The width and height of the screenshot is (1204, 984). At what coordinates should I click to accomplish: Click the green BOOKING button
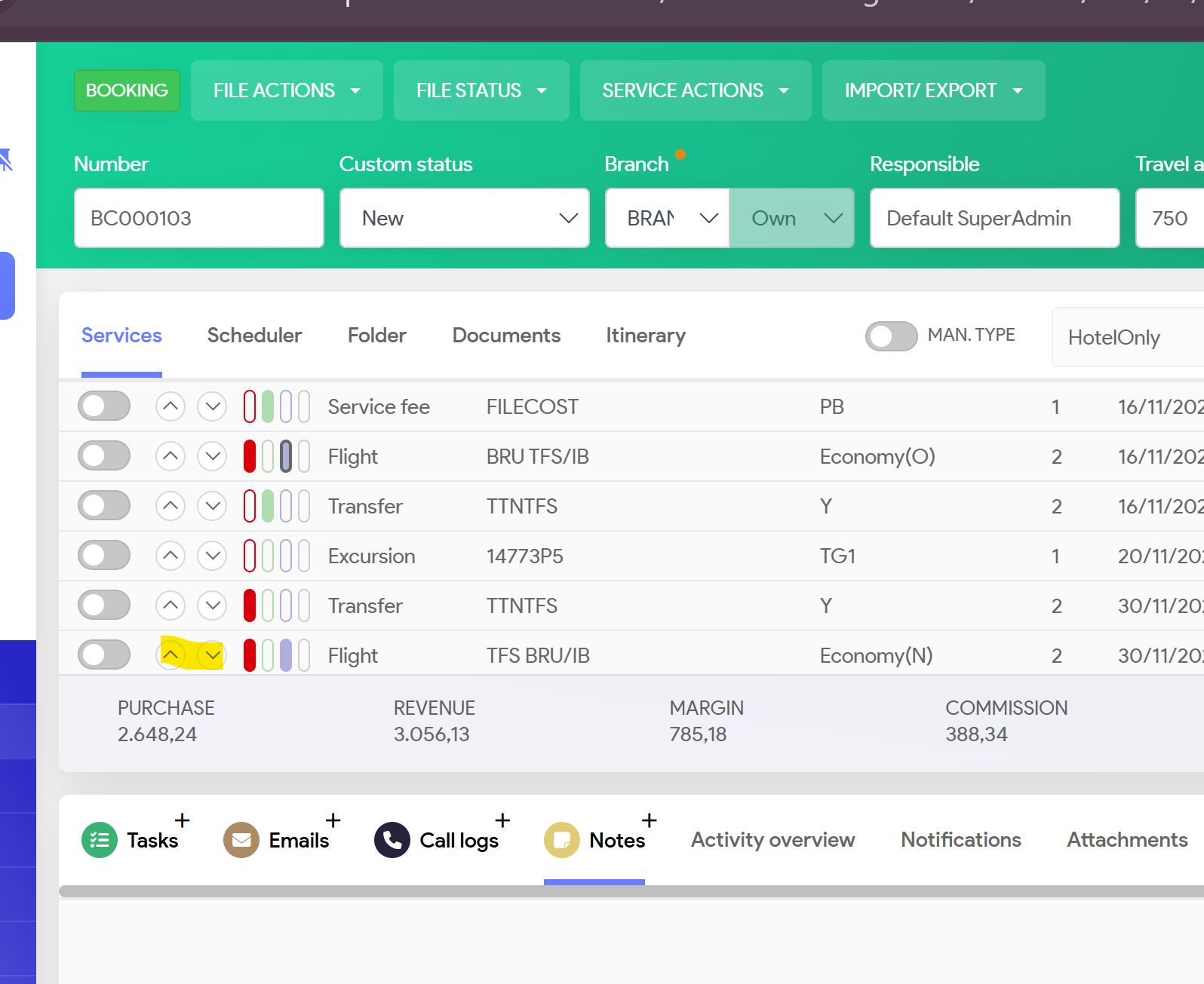[x=127, y=90]
